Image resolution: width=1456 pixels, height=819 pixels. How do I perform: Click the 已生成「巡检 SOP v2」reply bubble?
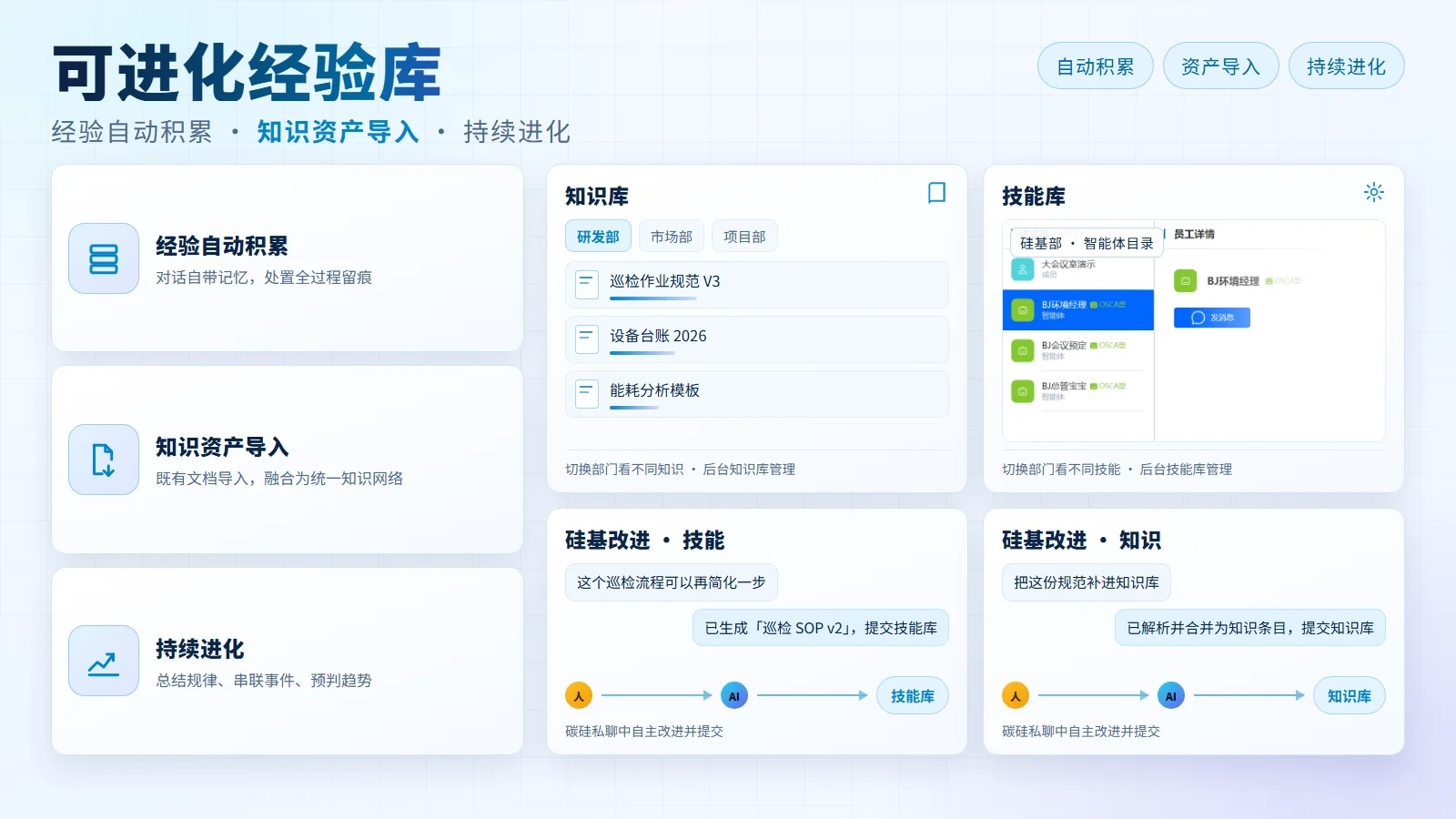pyautogui.click(x=821, y=628)
